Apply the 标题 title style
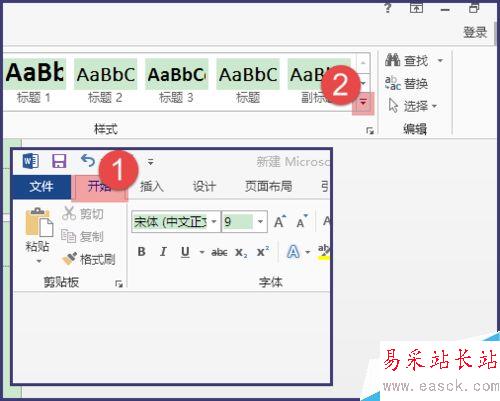500x401 pixels. point(248,82)
